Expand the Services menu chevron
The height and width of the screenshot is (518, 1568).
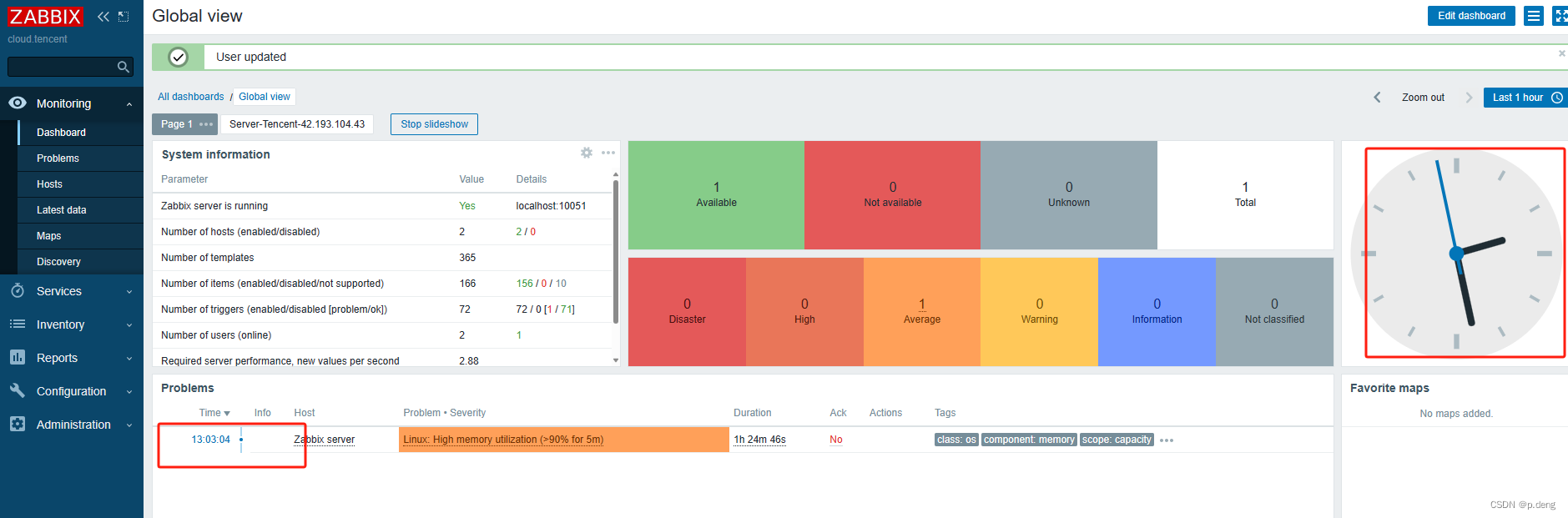pos(129,292)
